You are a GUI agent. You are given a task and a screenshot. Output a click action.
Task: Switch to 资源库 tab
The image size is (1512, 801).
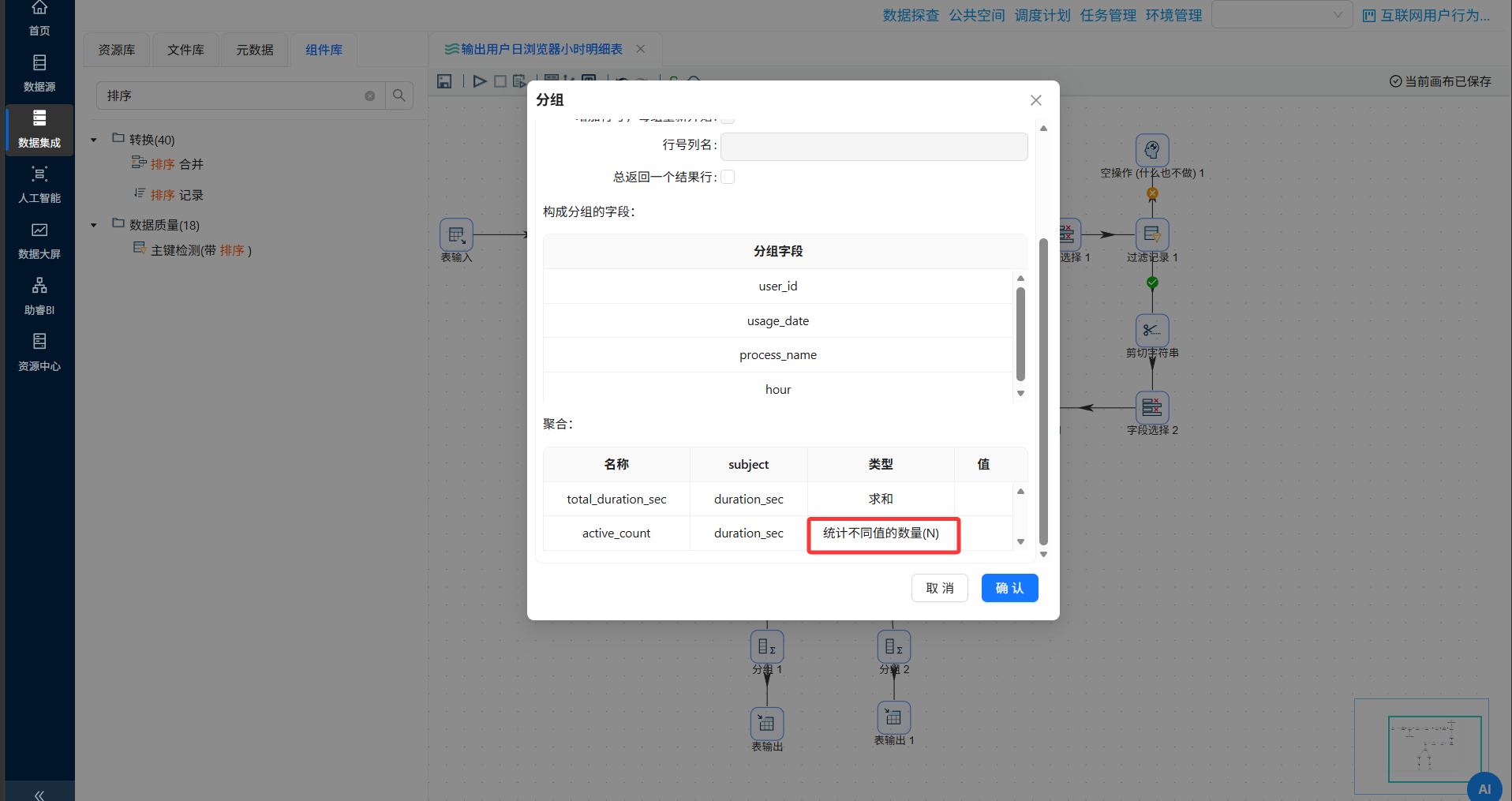(117, 50)
